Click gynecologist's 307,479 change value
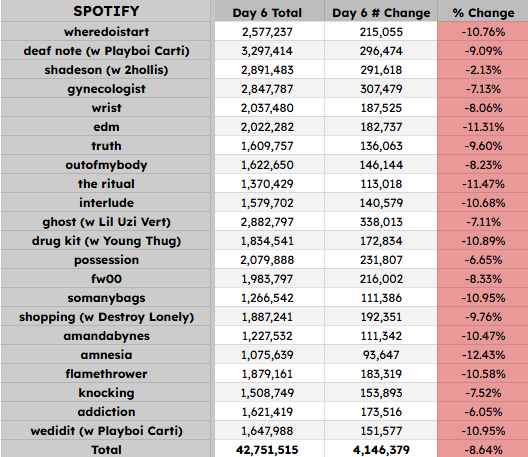 click(x=381, y=89)
